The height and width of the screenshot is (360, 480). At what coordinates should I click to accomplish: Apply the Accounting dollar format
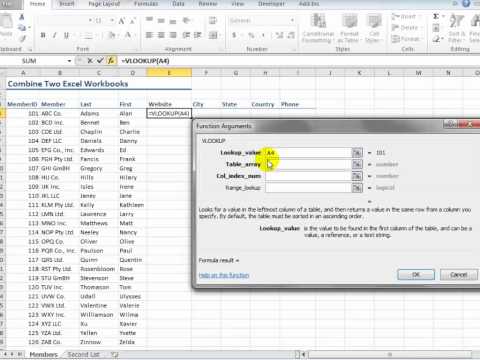[x=234, y=35]
